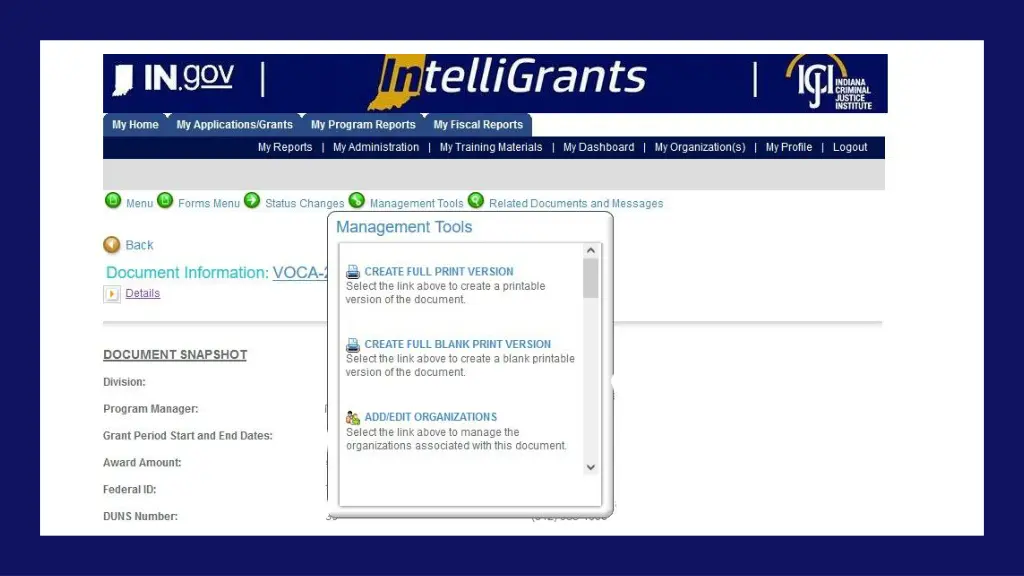Open My Organization(s) page

tap(700, 148)
